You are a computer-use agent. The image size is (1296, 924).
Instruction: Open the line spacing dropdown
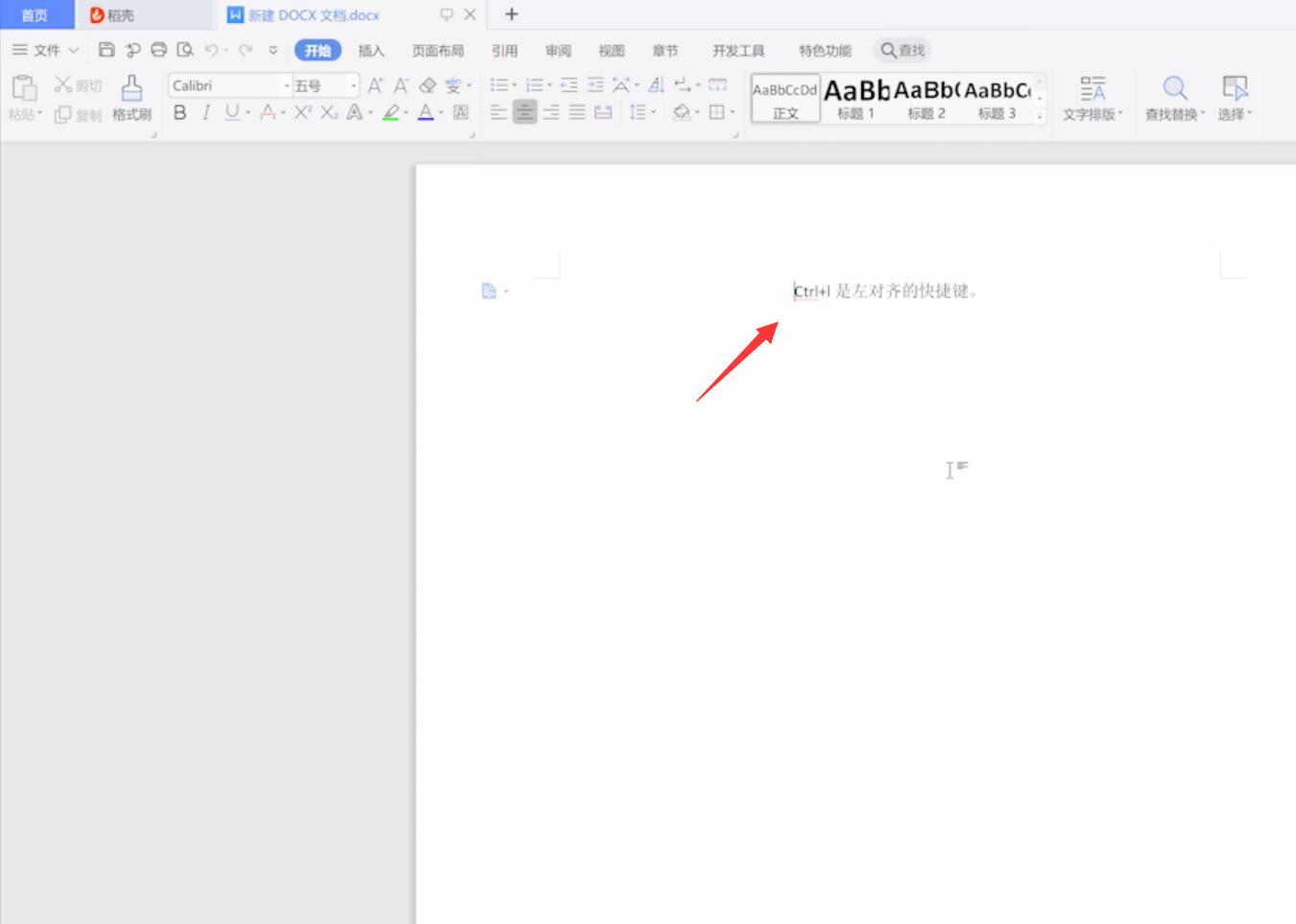point(654,112)
